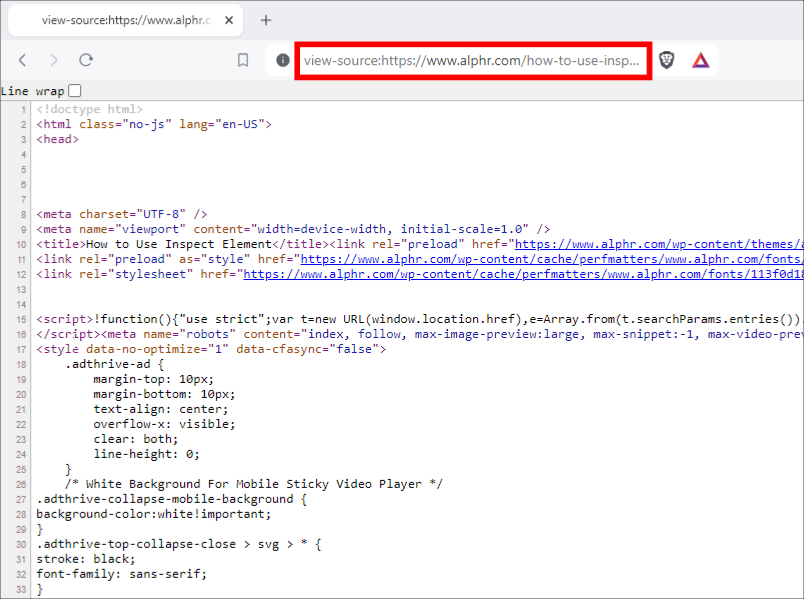
Task: Click '.adthrive-top-collapse-close > svg' line
Action: 179,544
